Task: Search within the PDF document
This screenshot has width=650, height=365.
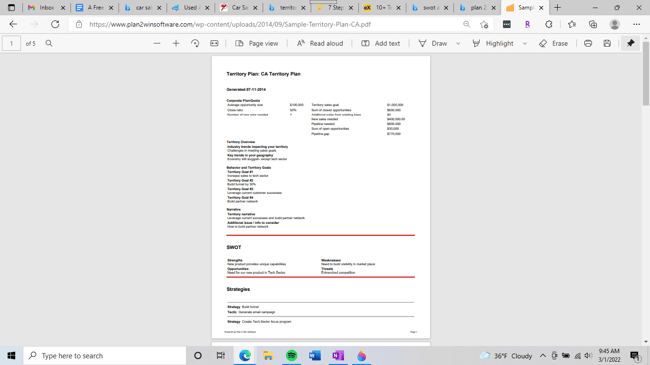Action: coord(49,43)
